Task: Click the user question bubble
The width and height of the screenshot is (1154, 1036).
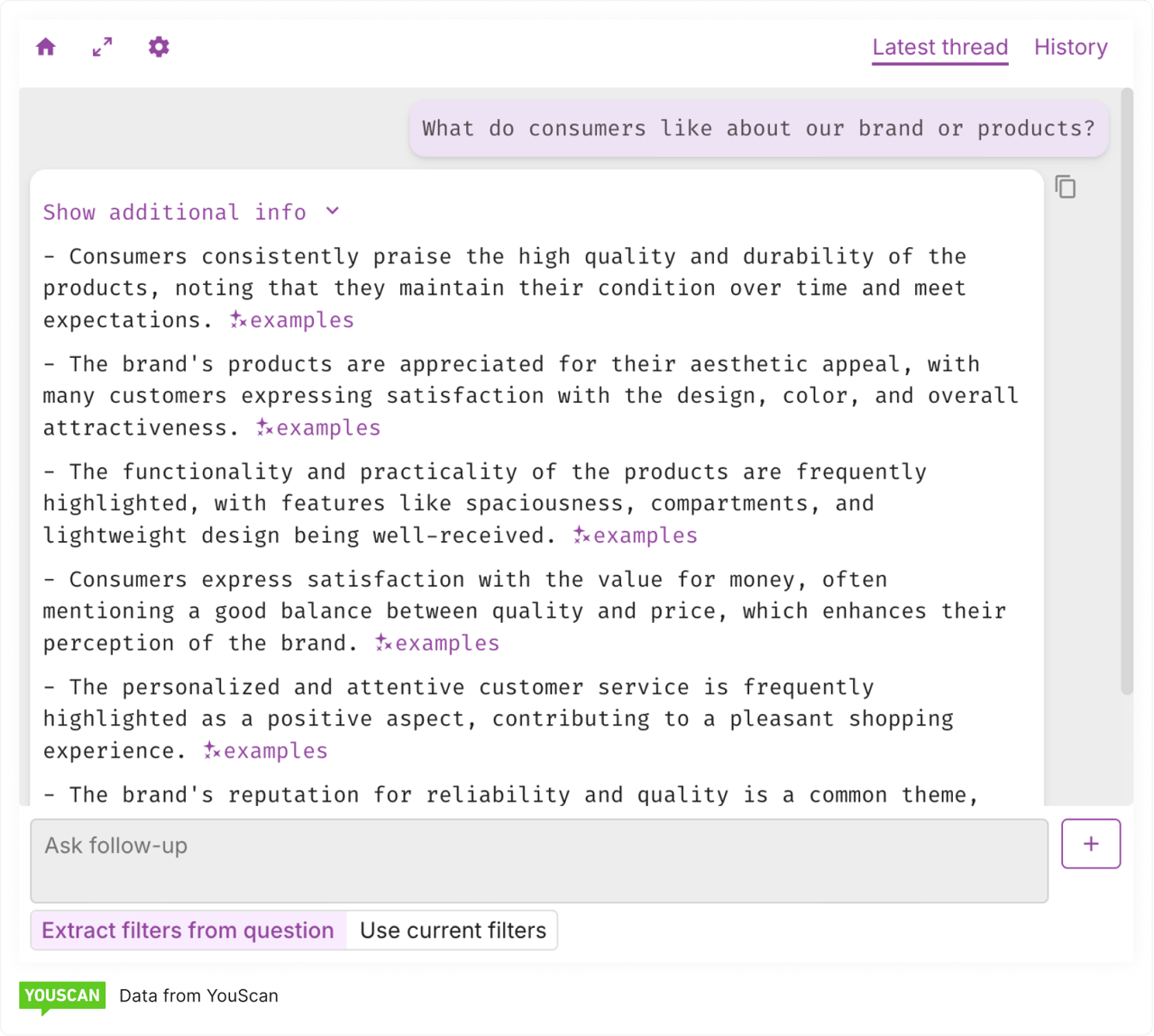Action: [x=758, y=129]
